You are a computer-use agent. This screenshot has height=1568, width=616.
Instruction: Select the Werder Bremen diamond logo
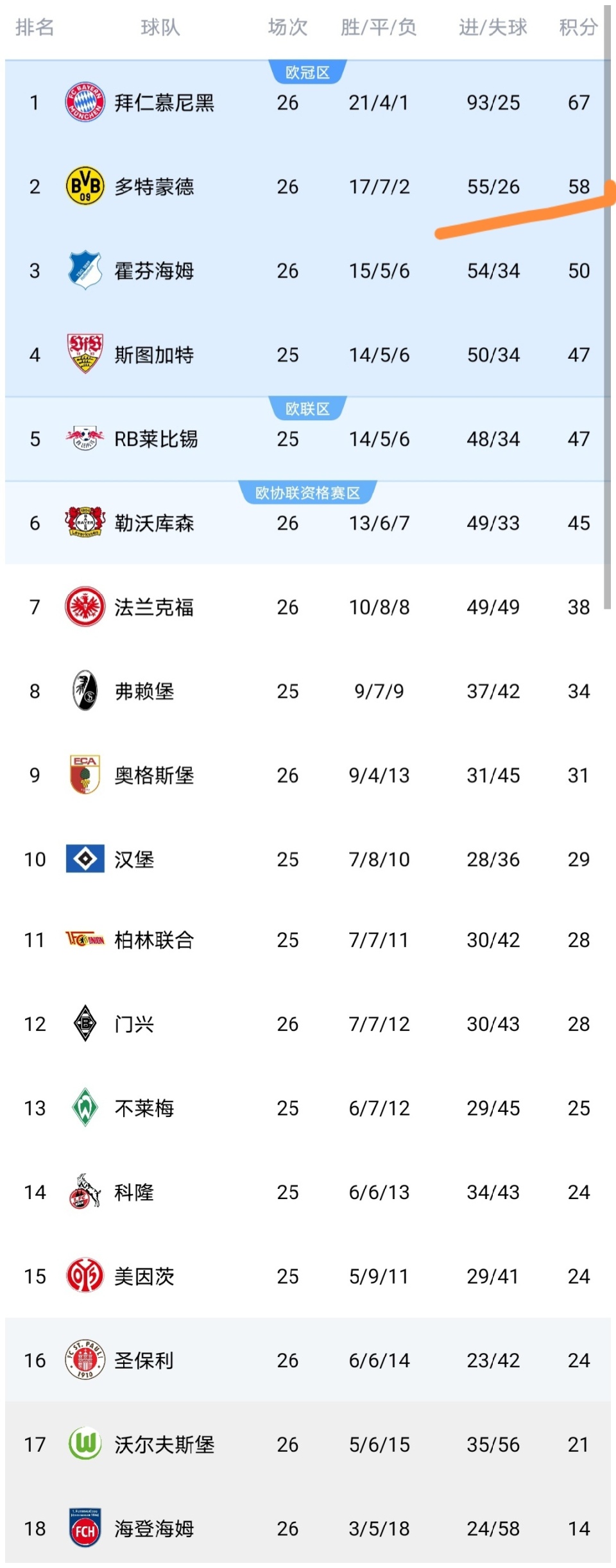[x=85, y=1107]
